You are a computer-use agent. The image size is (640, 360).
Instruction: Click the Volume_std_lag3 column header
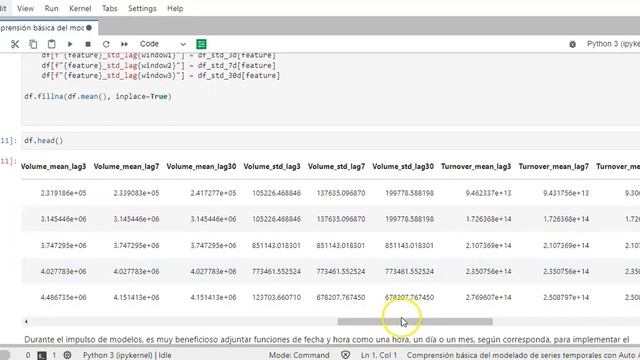(272, 167)
